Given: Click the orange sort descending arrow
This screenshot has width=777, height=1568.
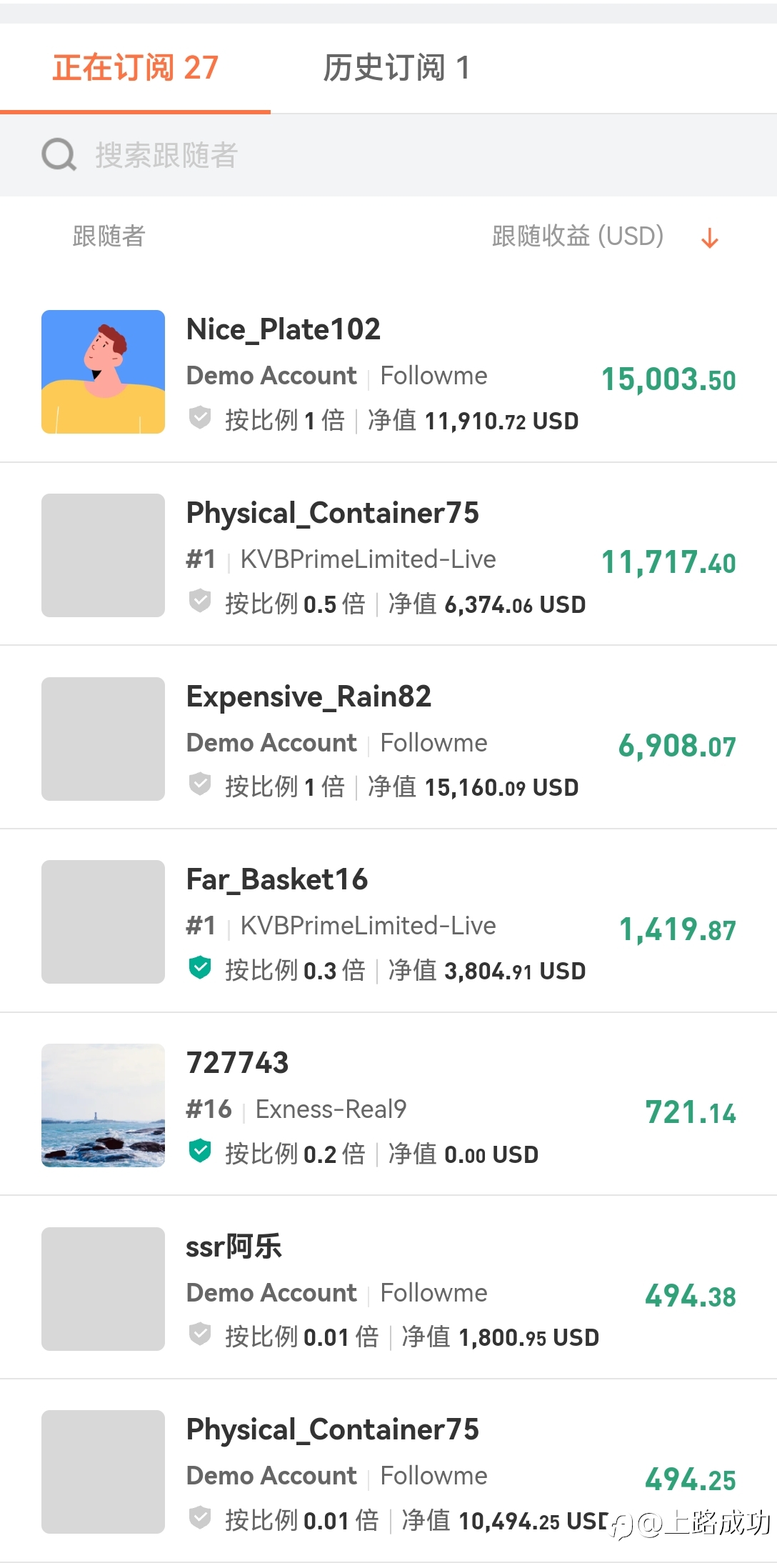Looking at the screenshot, I should click(709, 238).
